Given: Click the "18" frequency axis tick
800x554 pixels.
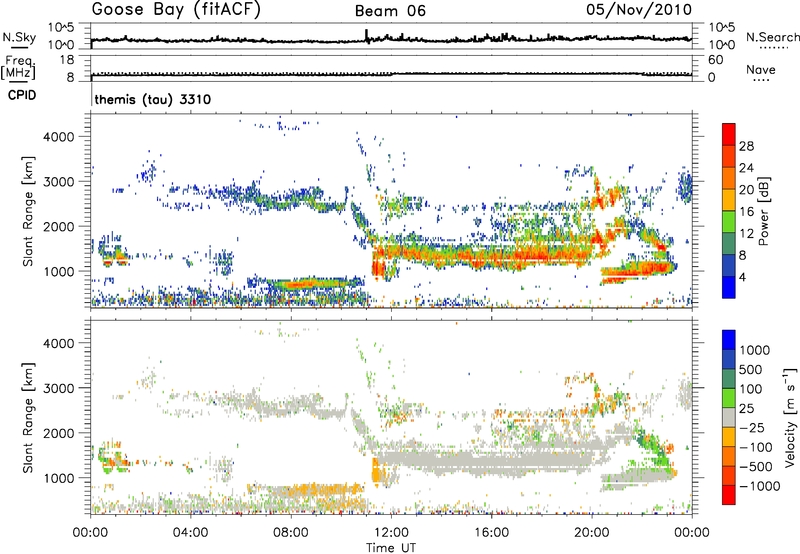Looking at the screenshot, I should pyautogui.click(x=67, y=60).
